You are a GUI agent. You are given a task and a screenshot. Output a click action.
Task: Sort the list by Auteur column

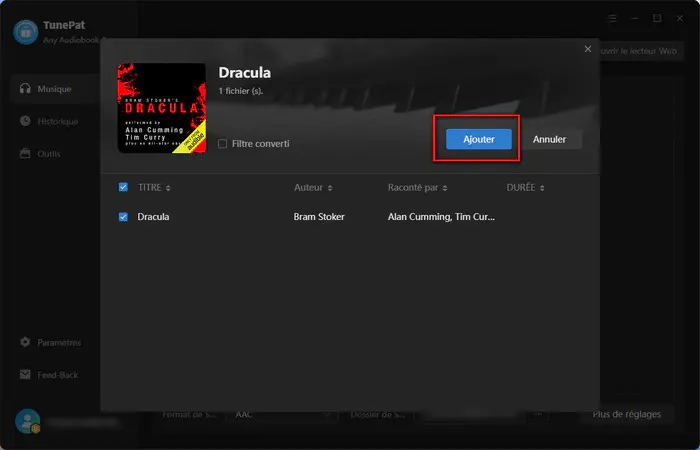click(x=313, y=188)
